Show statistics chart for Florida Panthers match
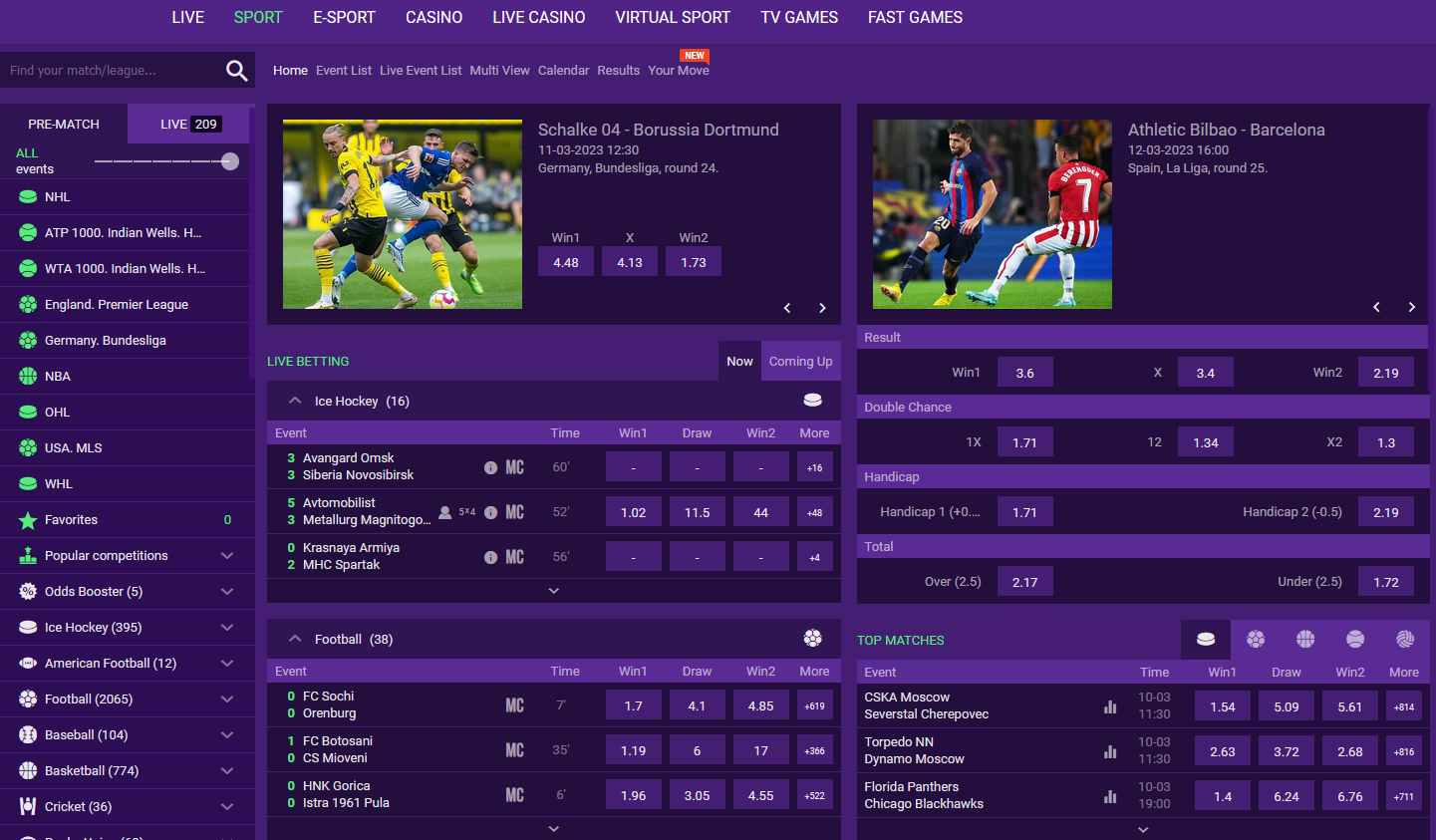This screenshot has width=1436, height=840. pyautogui.click(x=1110, y=797)
